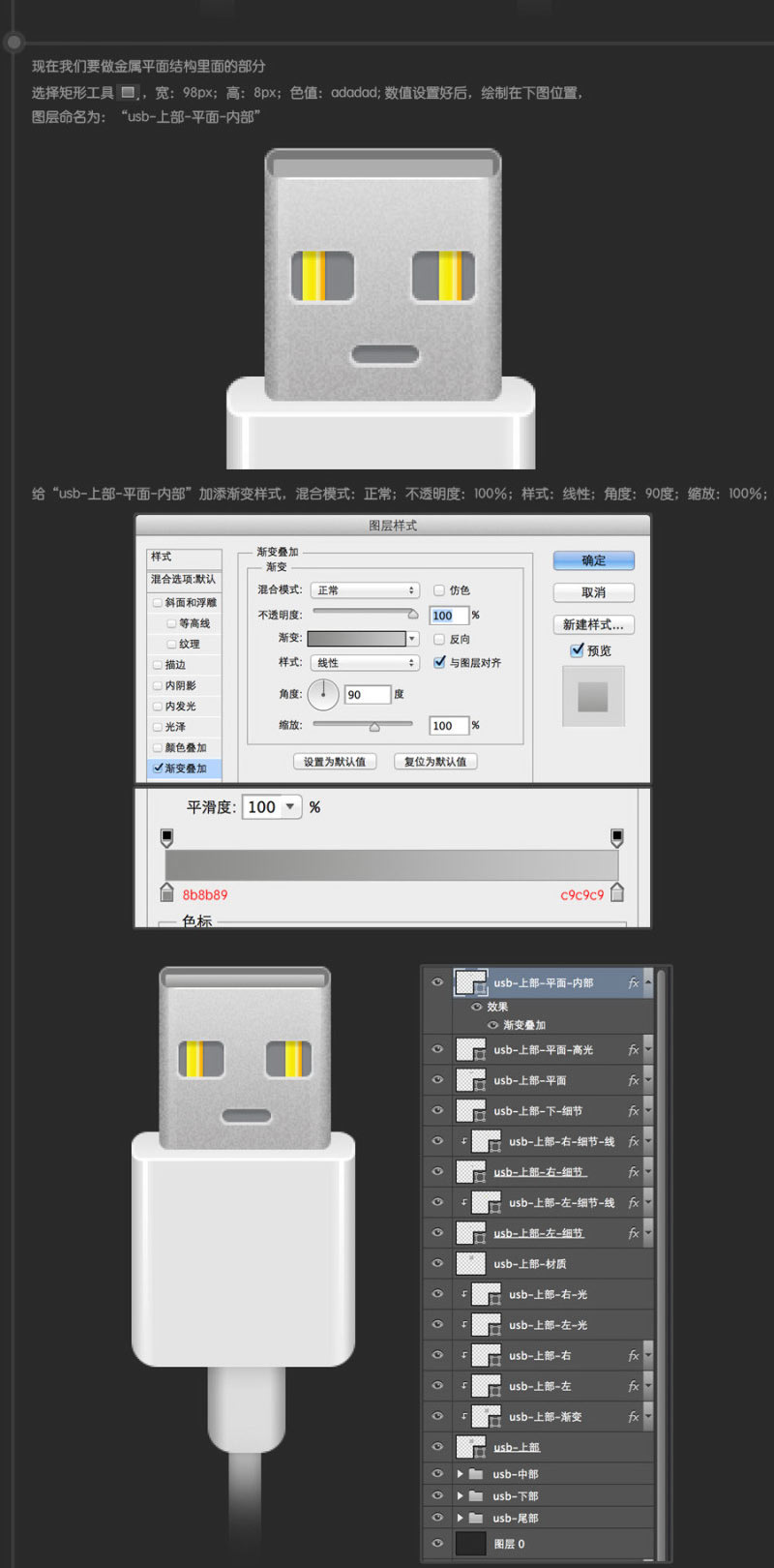Click the usb-尾部 folder icon

pyautogui.click(x=476, y=1519)
